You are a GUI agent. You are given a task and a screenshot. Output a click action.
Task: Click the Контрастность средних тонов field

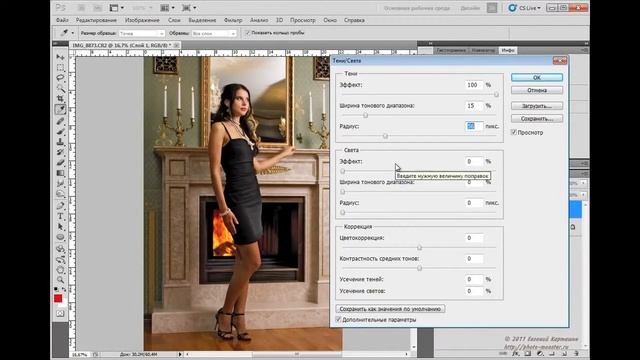click(x=473, y=258)
